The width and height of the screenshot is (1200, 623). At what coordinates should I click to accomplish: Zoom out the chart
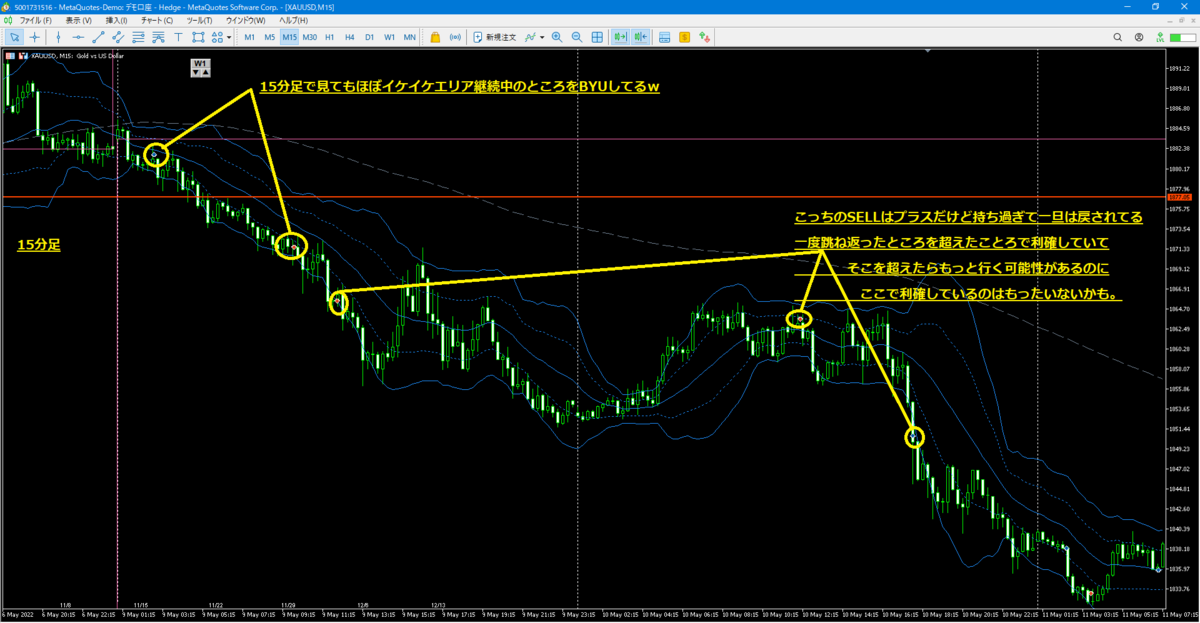577,37
